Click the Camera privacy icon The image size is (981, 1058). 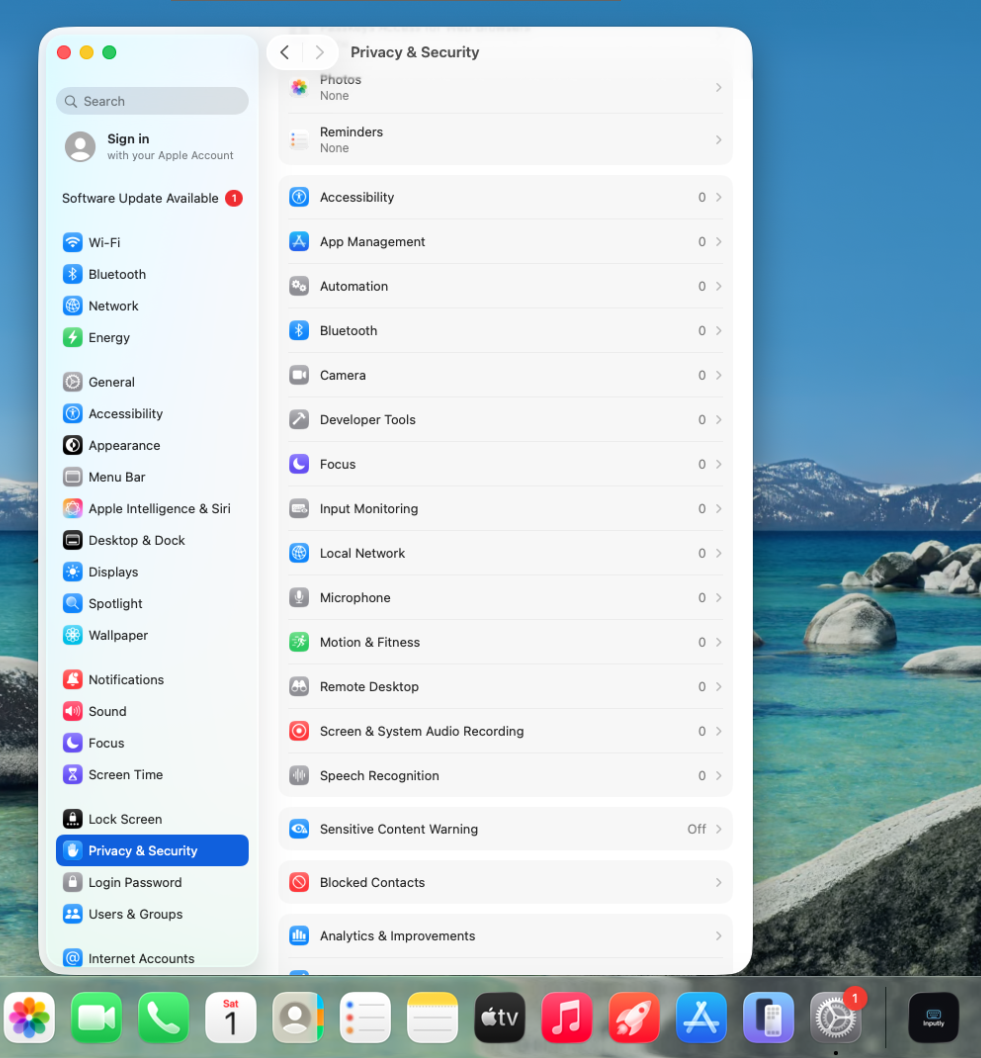(299, 375)
